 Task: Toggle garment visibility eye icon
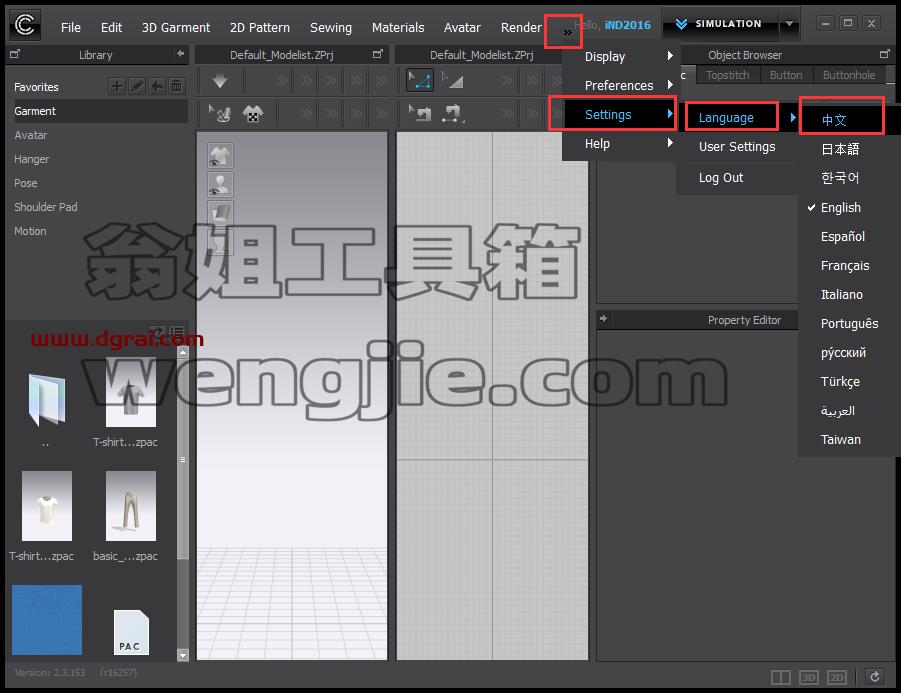220,156
